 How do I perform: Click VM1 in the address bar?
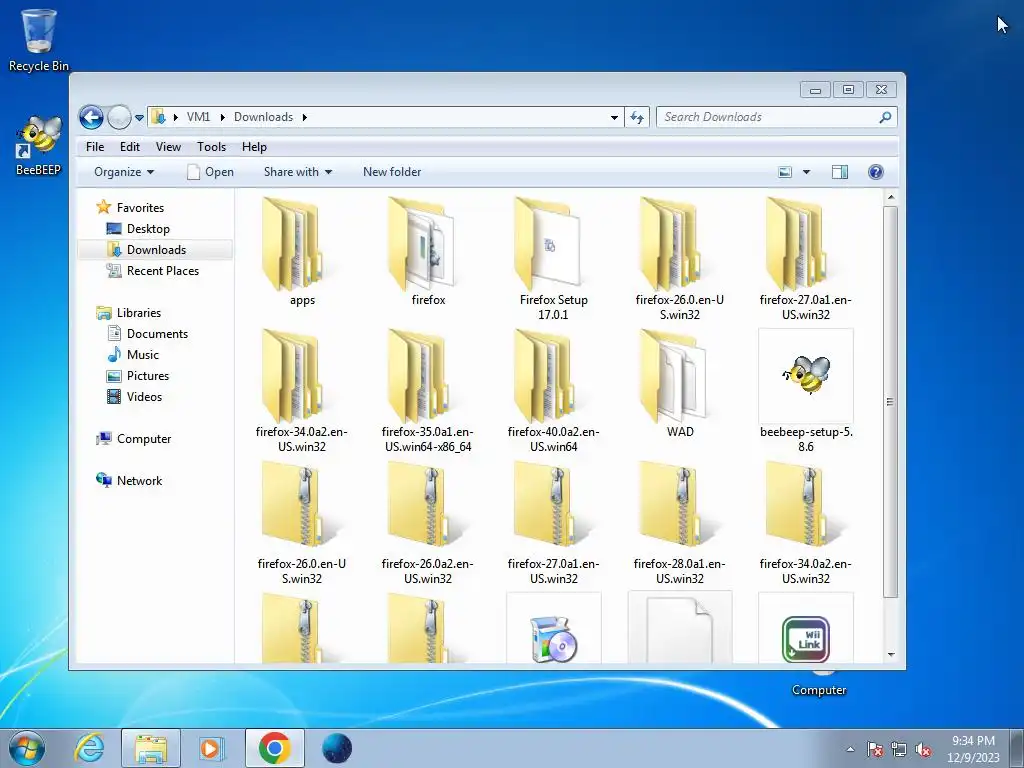[x=198, y=118]
